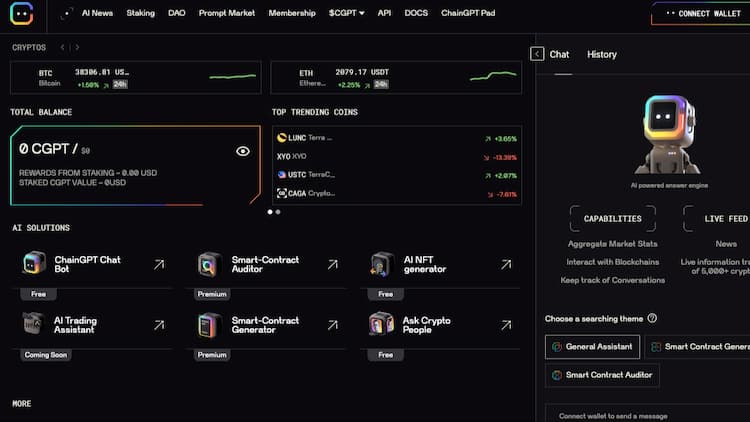The image size is (750, 422).
Task: Launch AI NFT generator arrow icon
Action: (506, 264)
